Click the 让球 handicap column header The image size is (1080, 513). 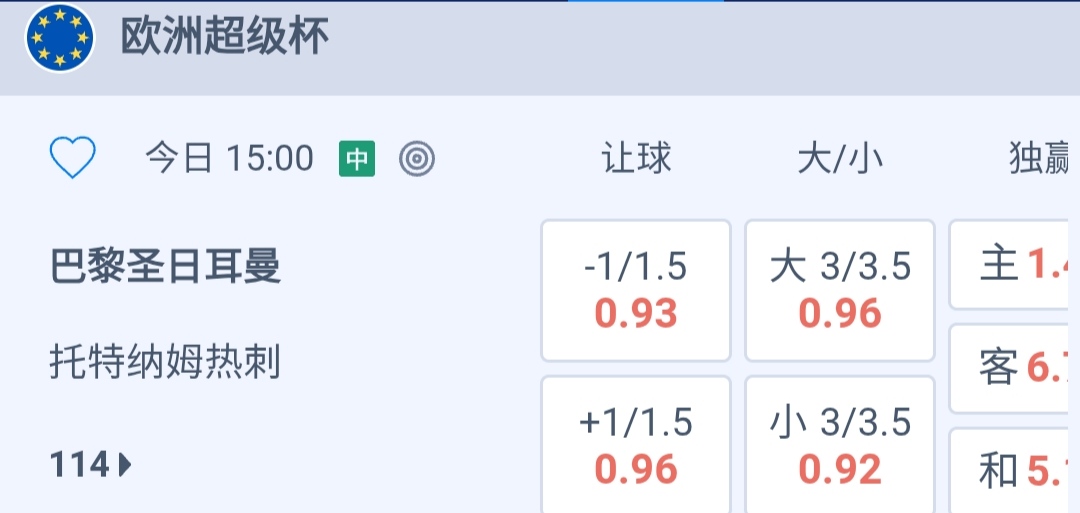click(x=636, y=159)
